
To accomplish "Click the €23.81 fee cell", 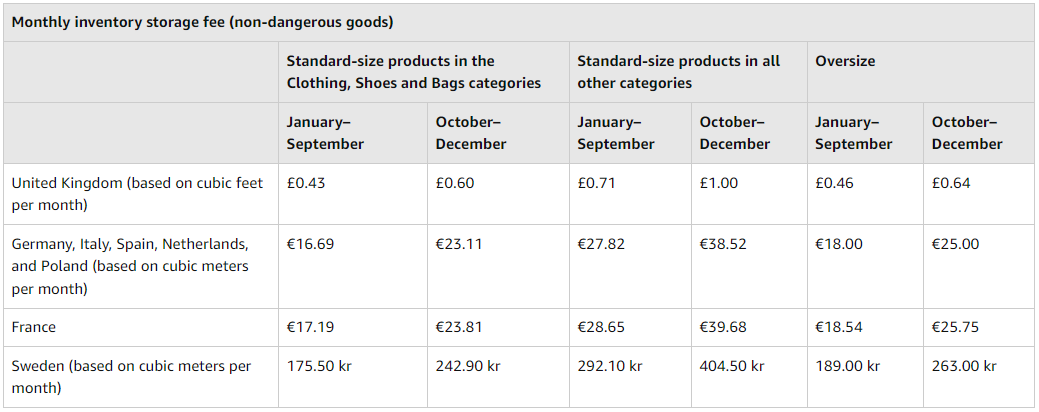I will (x=459, y=327).
